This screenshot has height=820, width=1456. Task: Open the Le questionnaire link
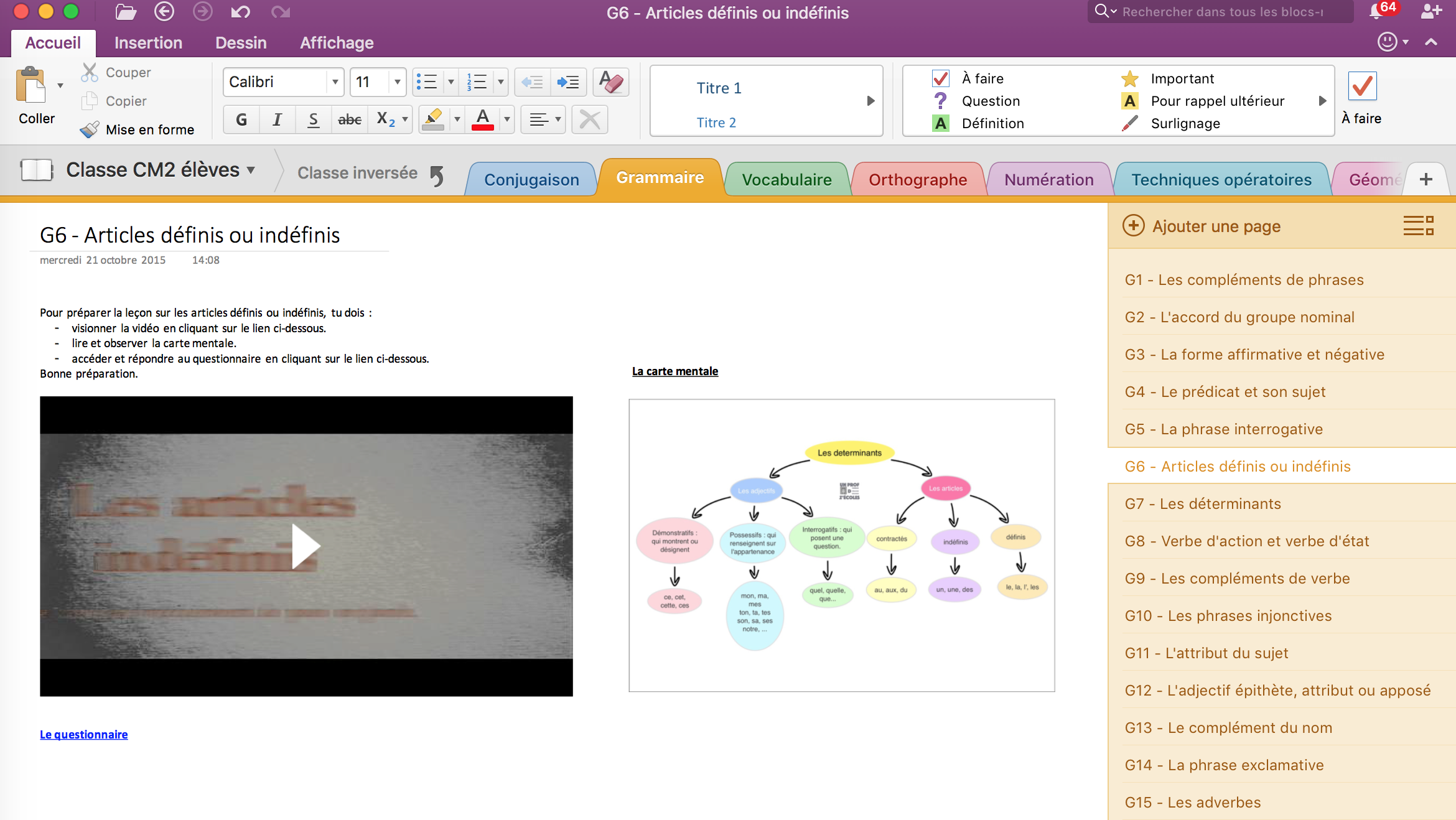(x=83, y=735)
